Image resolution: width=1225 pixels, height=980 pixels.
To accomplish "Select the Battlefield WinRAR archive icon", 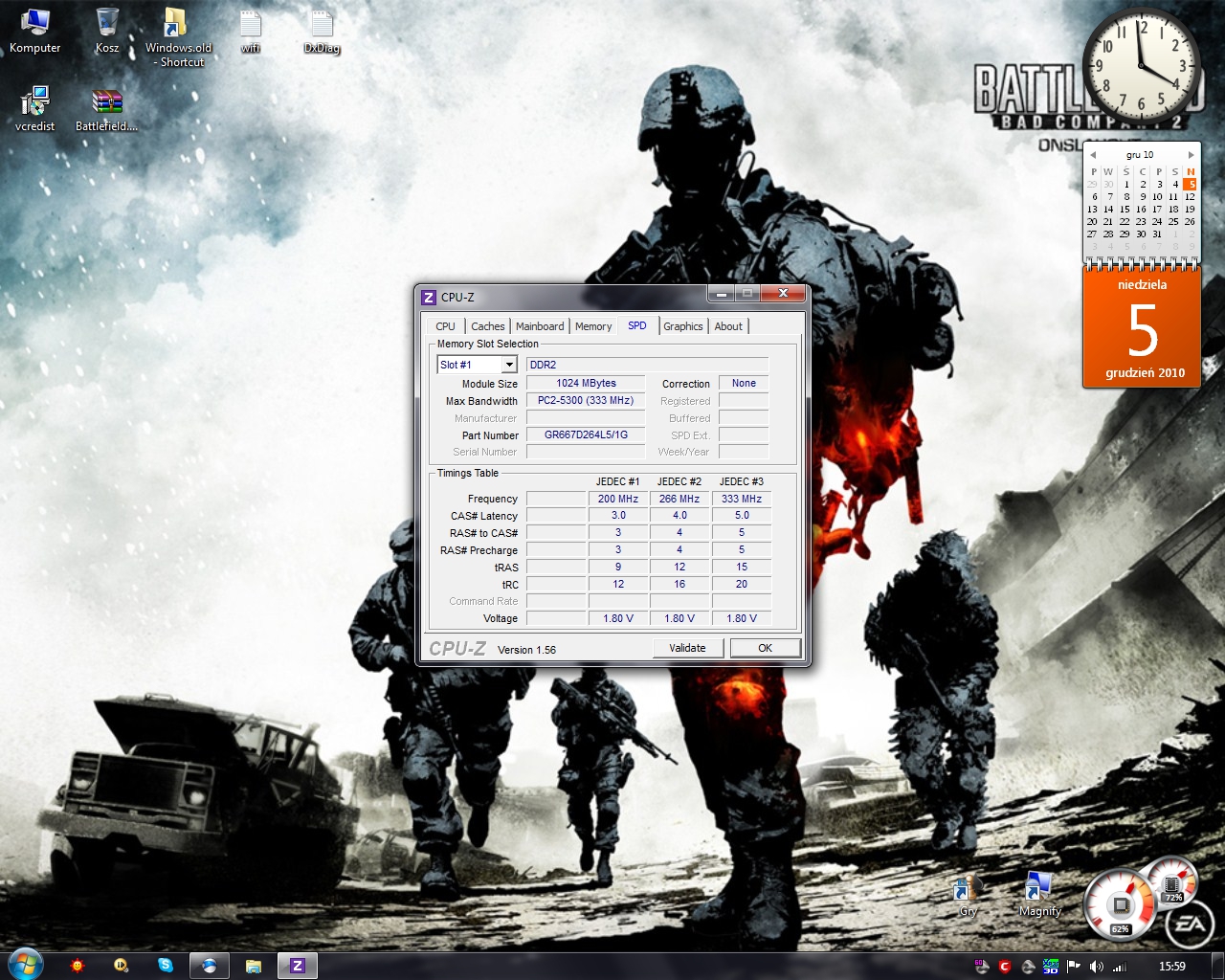I will click(x=106, y=109).
